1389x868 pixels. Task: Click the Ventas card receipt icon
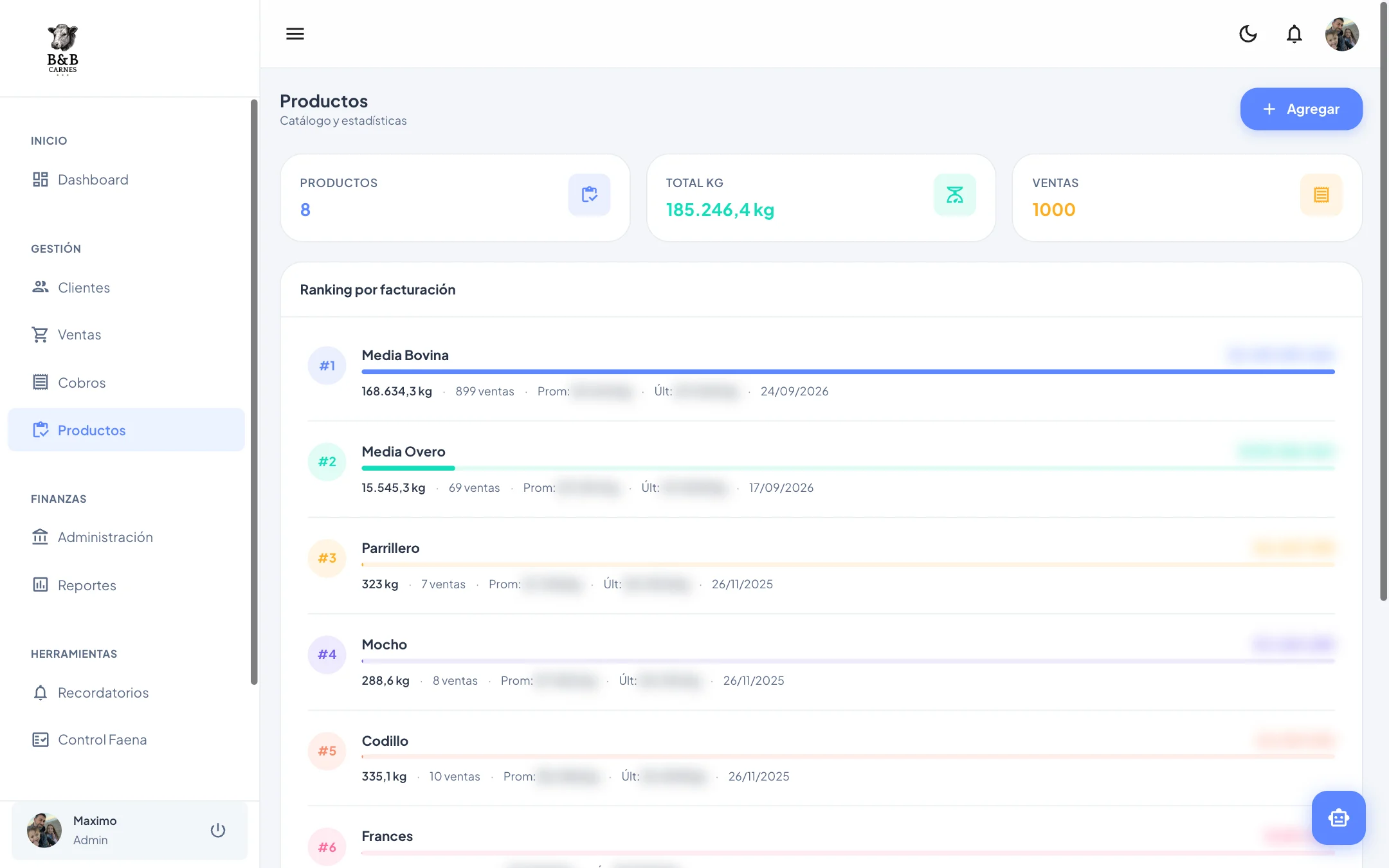(1321, 194)
